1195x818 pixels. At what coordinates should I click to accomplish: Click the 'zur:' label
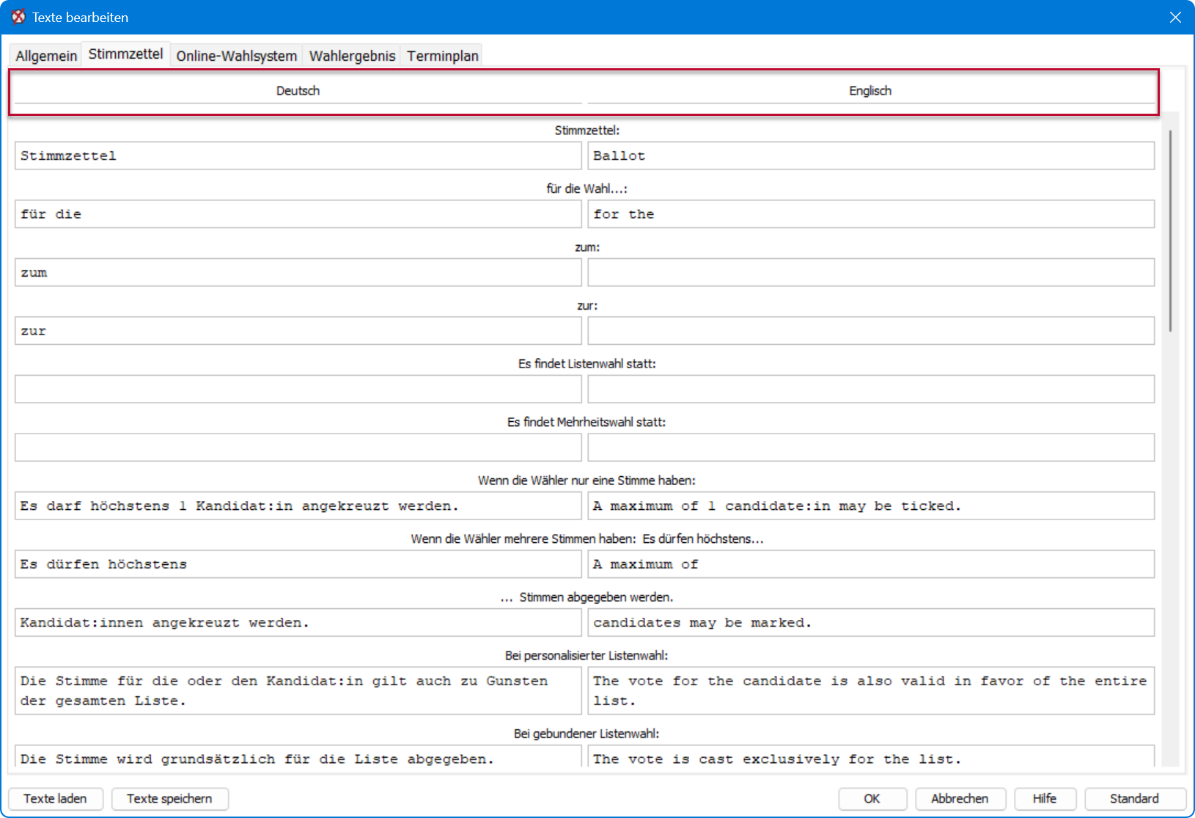coord(587,305)
